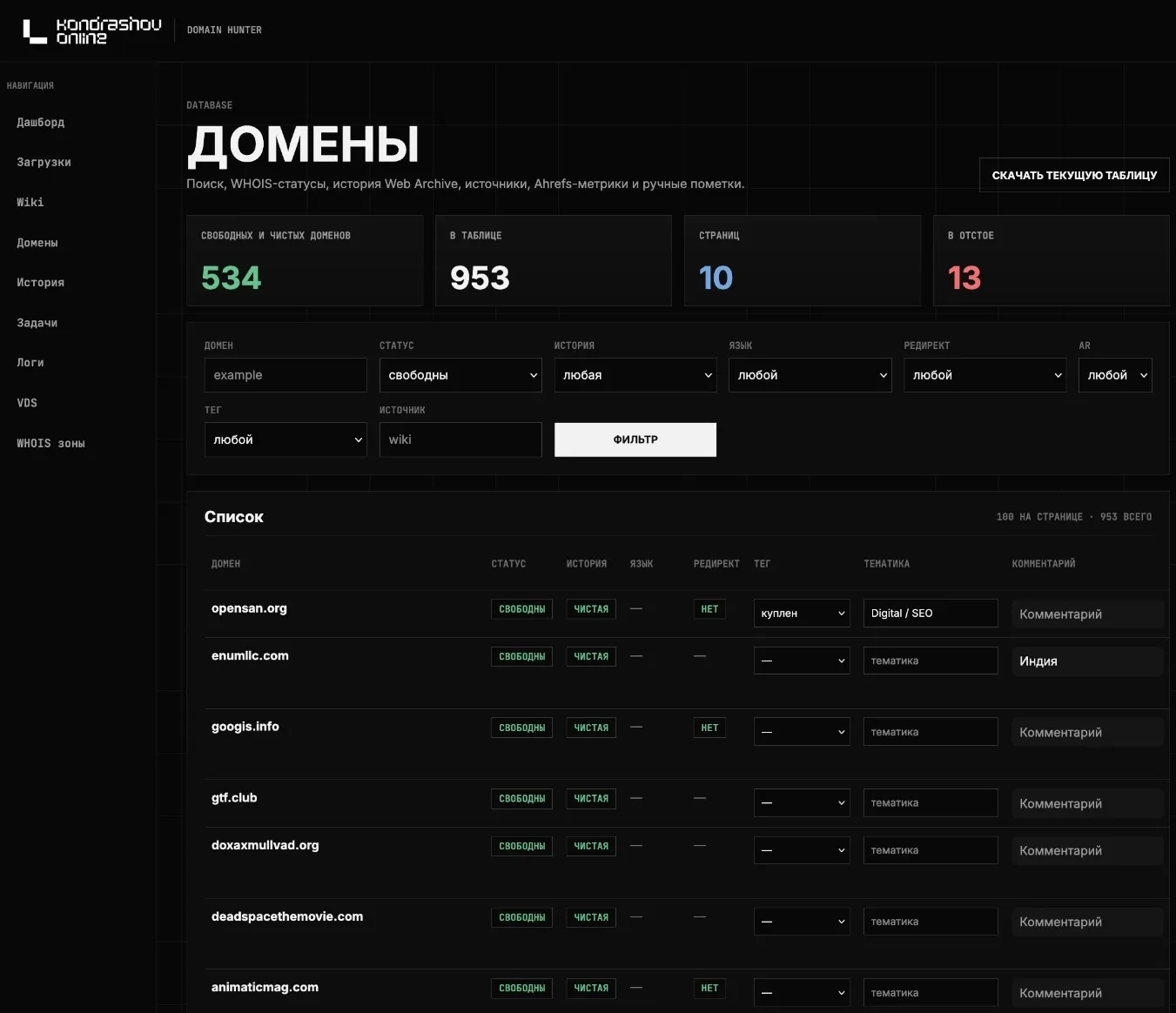Apply filters with the Фильтр button
1176x1013 pixels.
[635, 439]
